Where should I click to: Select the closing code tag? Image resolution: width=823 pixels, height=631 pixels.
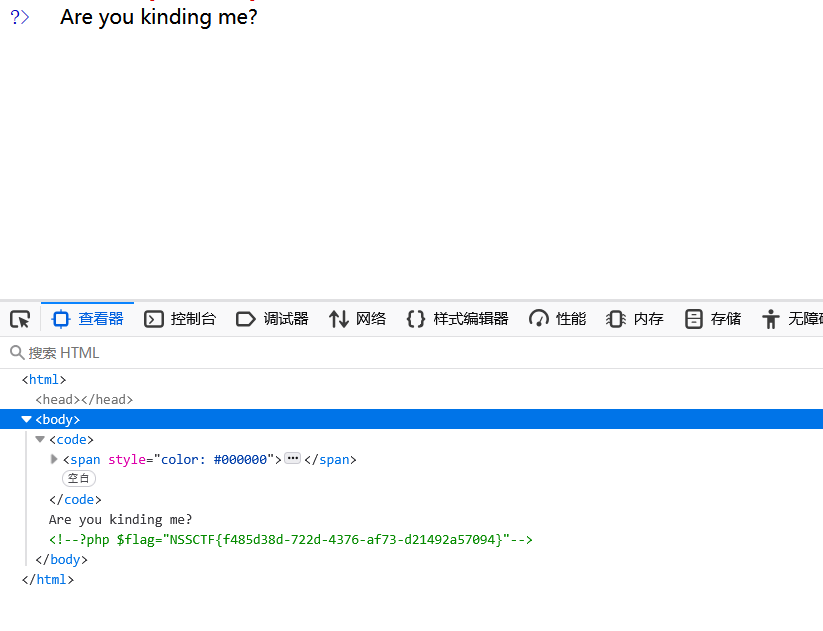click(x=75, y=499)
